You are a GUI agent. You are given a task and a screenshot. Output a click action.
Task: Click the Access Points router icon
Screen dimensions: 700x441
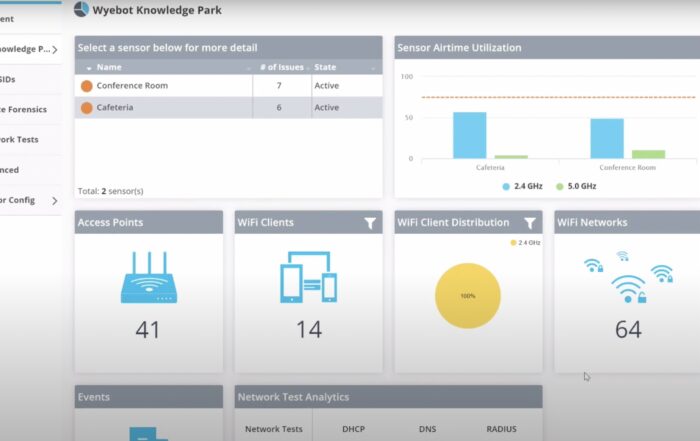tap(149, 277)
